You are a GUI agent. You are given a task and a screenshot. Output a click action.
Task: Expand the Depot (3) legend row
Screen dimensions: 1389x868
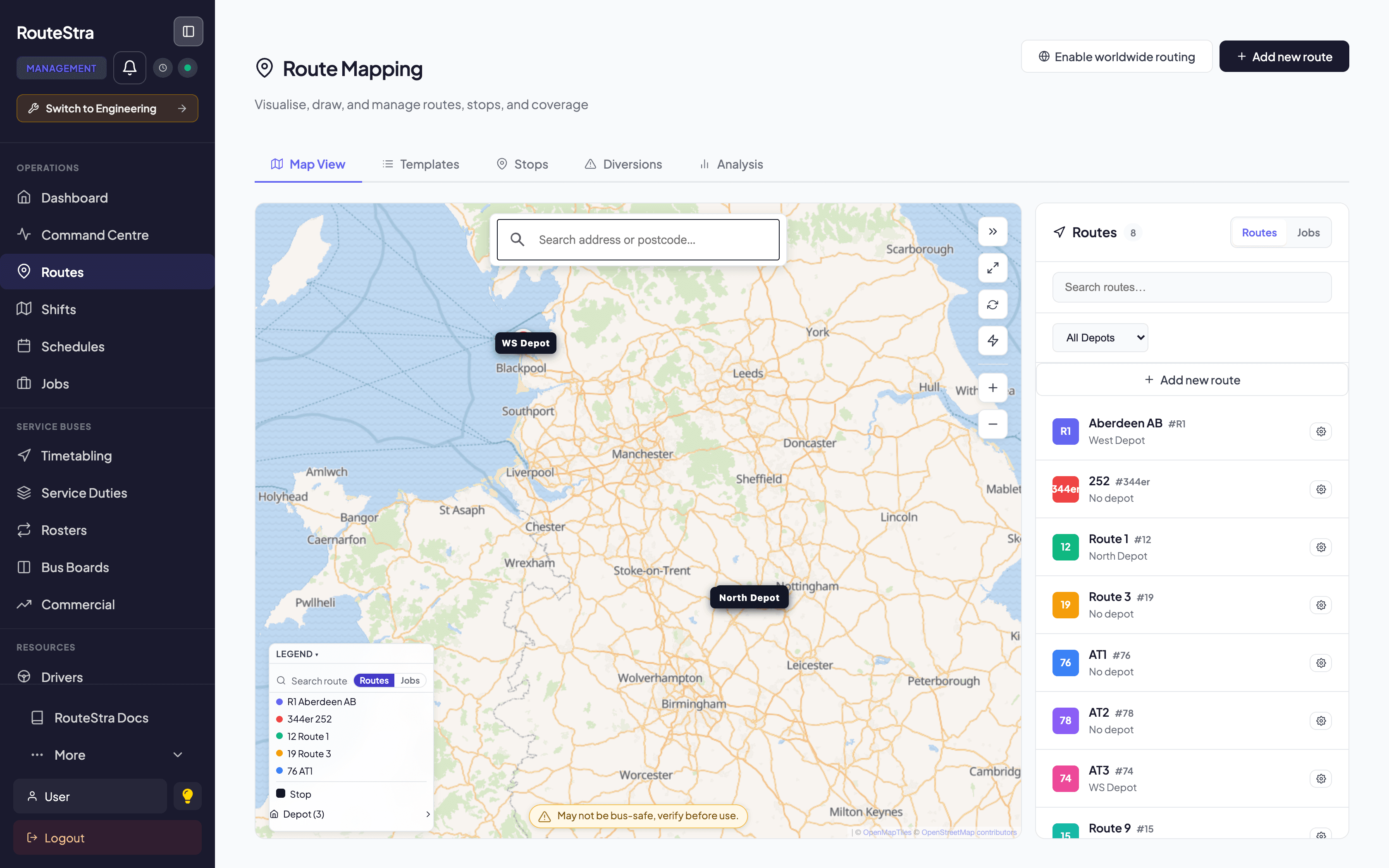[351, 814]
